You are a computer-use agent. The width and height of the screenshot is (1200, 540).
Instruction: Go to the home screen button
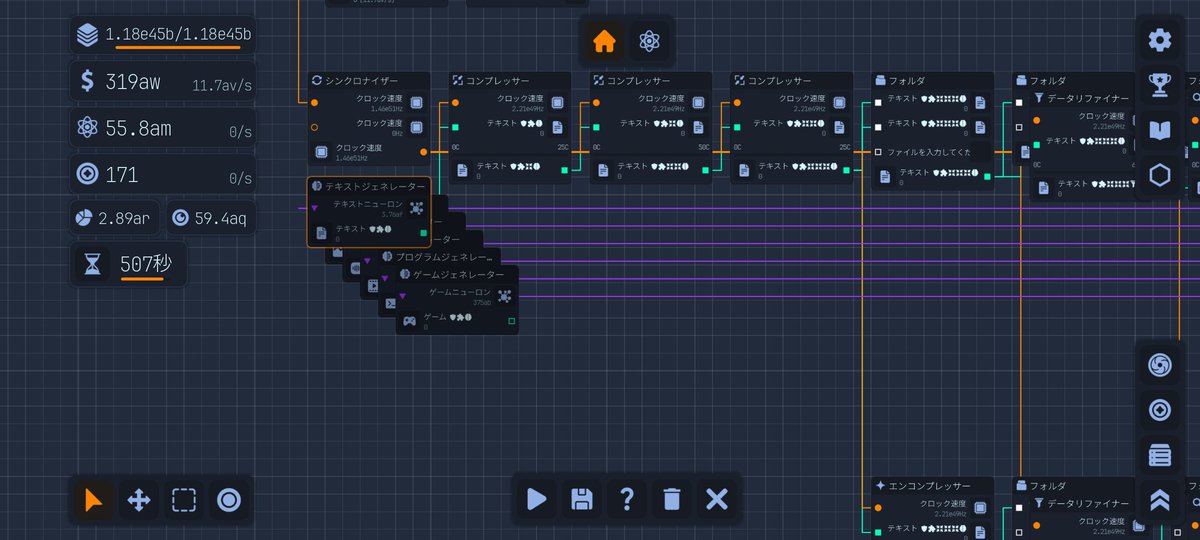(604, 41)
